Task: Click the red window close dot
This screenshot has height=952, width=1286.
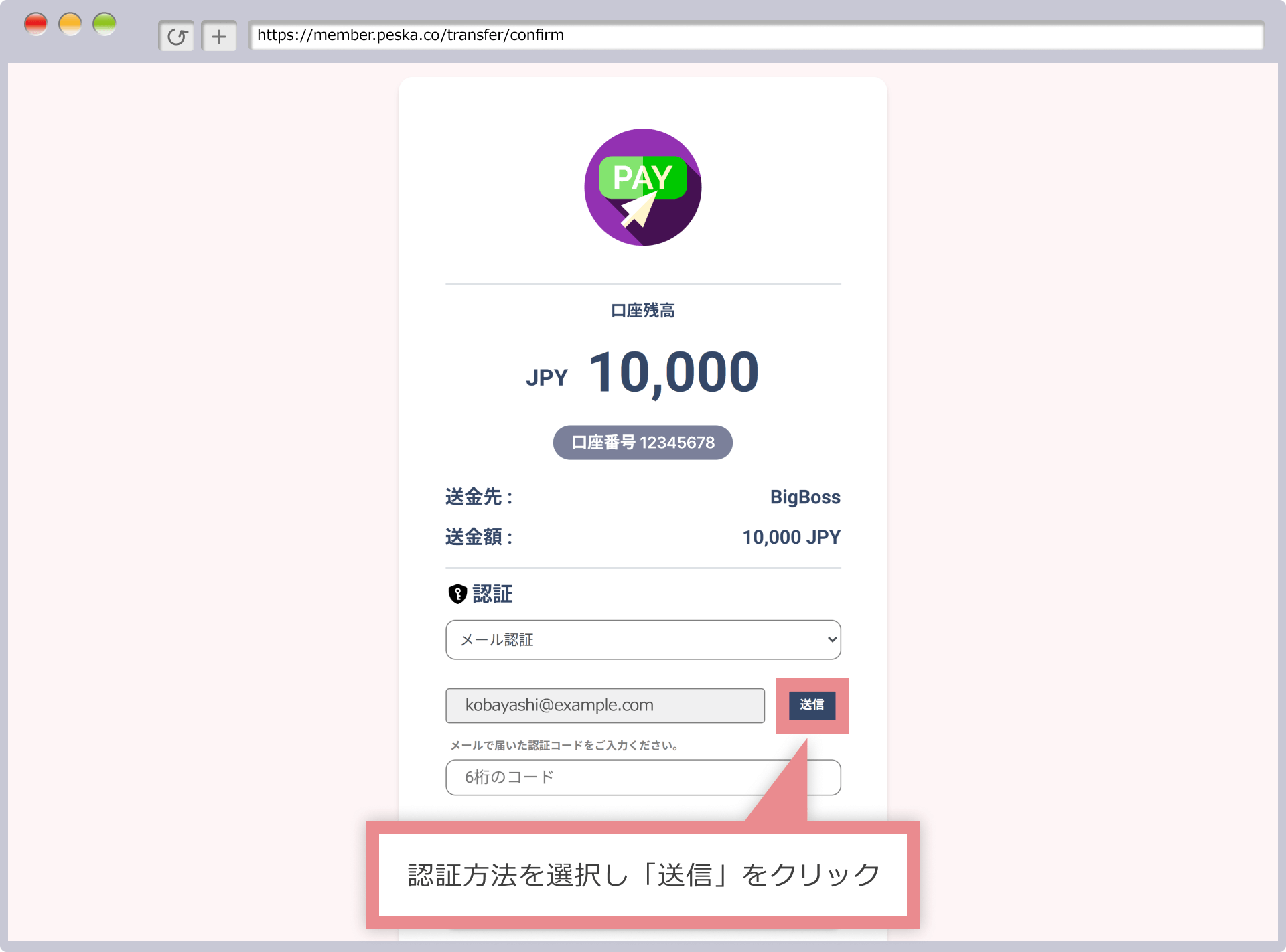Action: (35, 24)
